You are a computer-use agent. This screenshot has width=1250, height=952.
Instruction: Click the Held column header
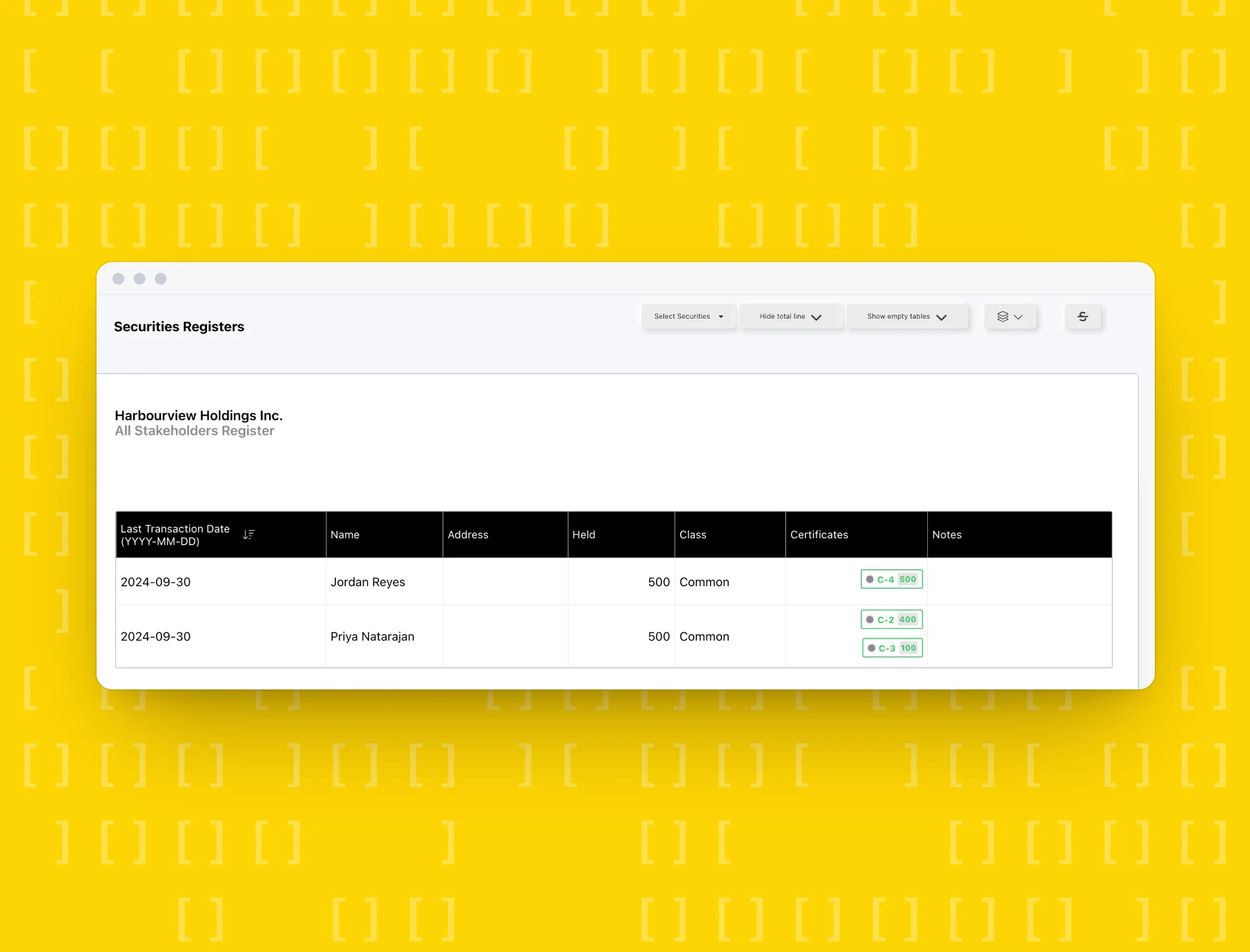(x=621, y=534)
